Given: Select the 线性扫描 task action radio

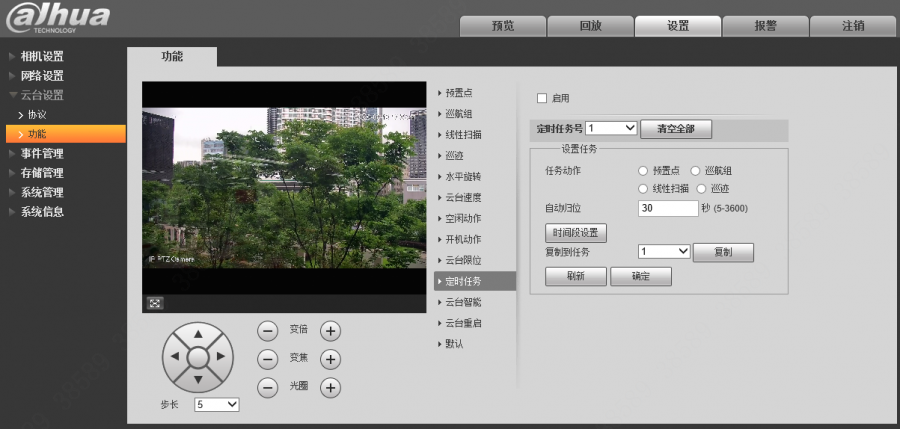Looking at the screenshot, I should pos(643,188).
